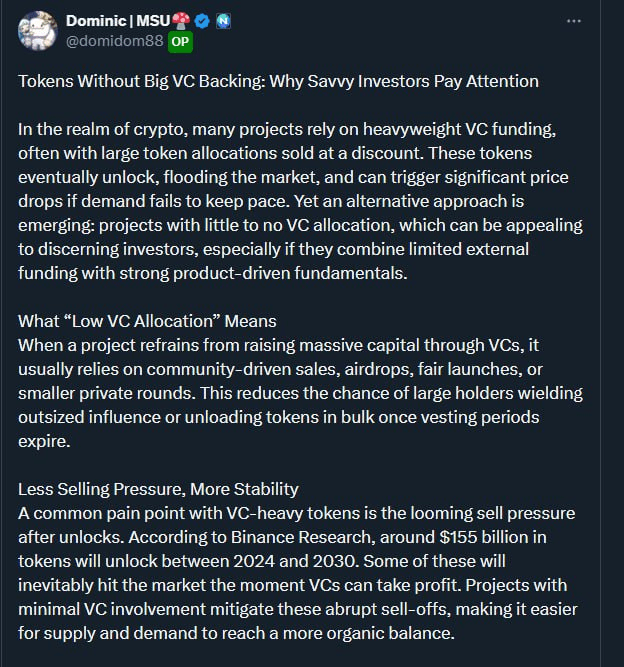The width and height of the screenshot is (624, 667).
Task: Click the $155 billion figure in the text
Action: tap(483, 537)
